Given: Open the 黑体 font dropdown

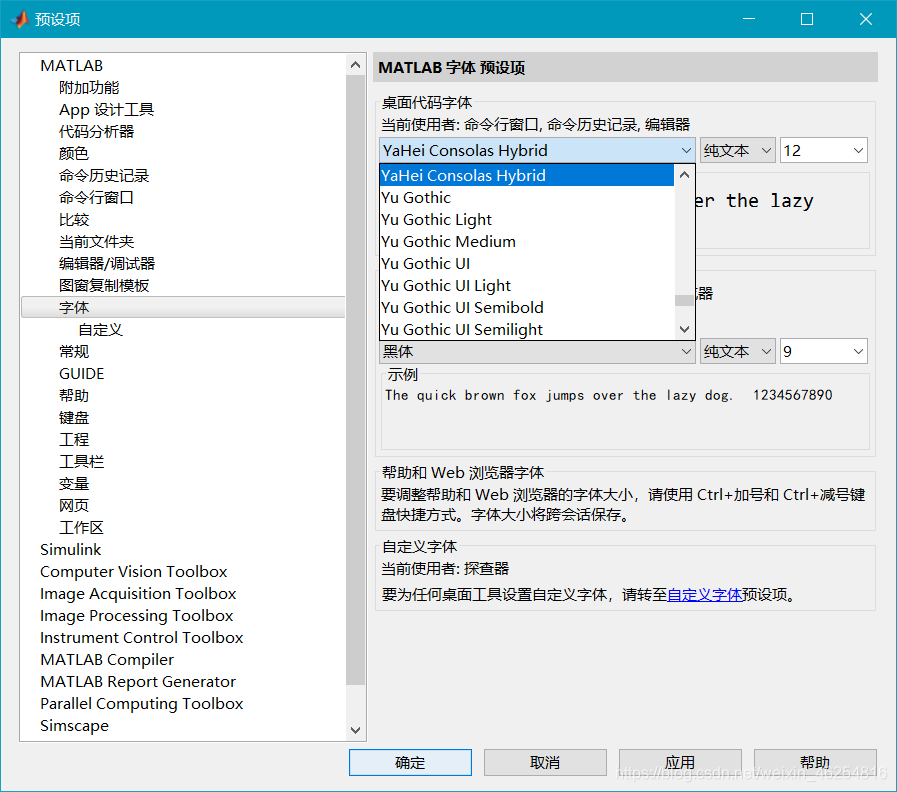Looking at the screenshot, I should coord(537,351).
